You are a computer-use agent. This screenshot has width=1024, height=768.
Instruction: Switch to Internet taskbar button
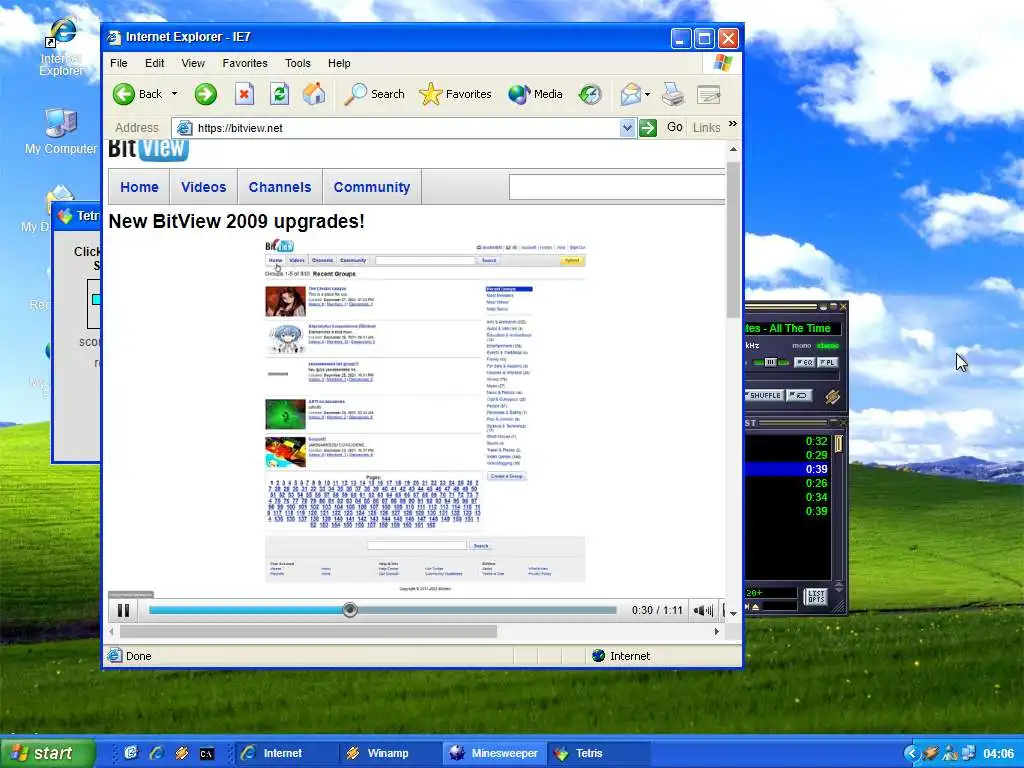[284, 753]
